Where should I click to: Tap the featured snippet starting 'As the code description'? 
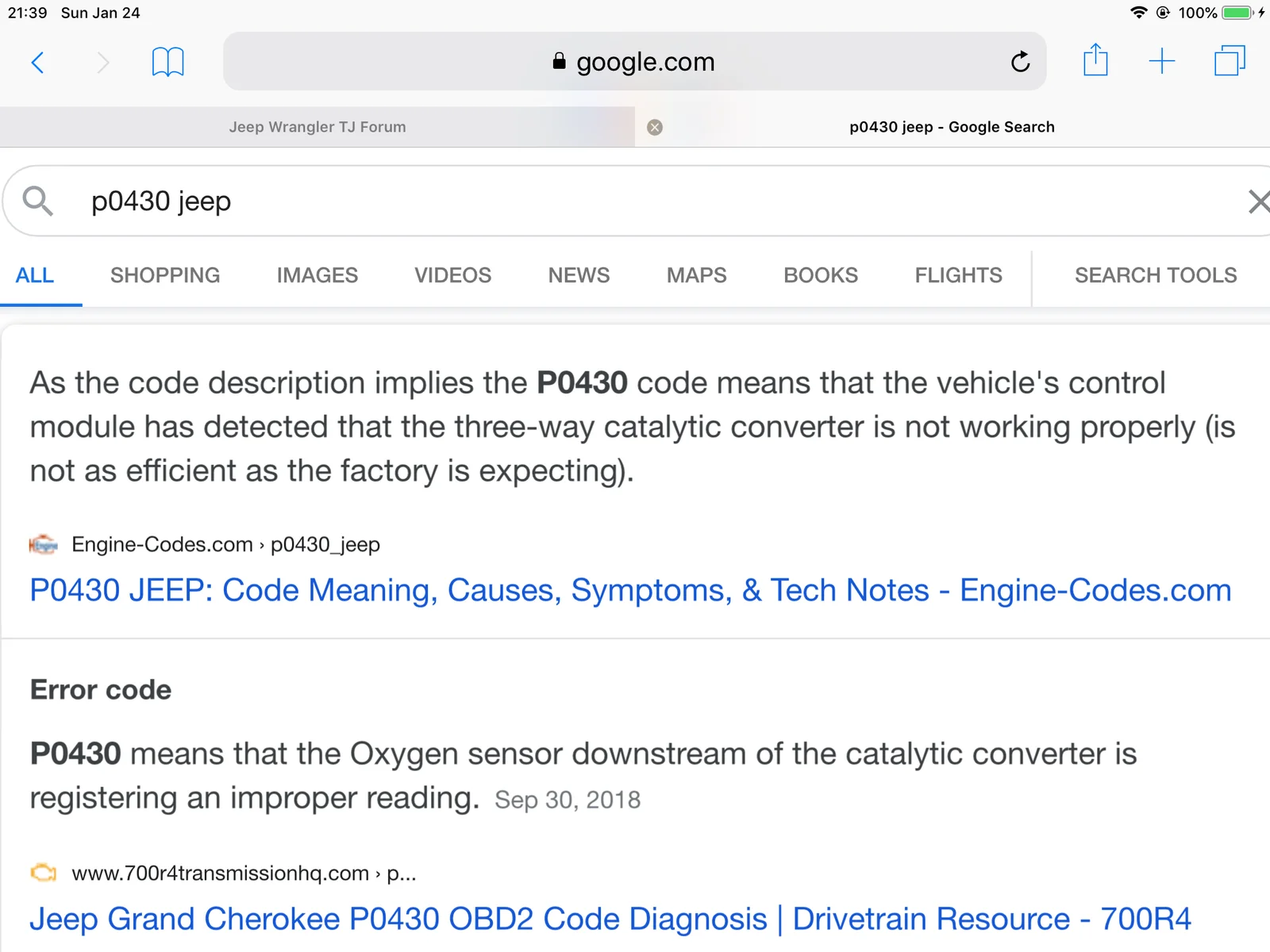pos(633,427)
